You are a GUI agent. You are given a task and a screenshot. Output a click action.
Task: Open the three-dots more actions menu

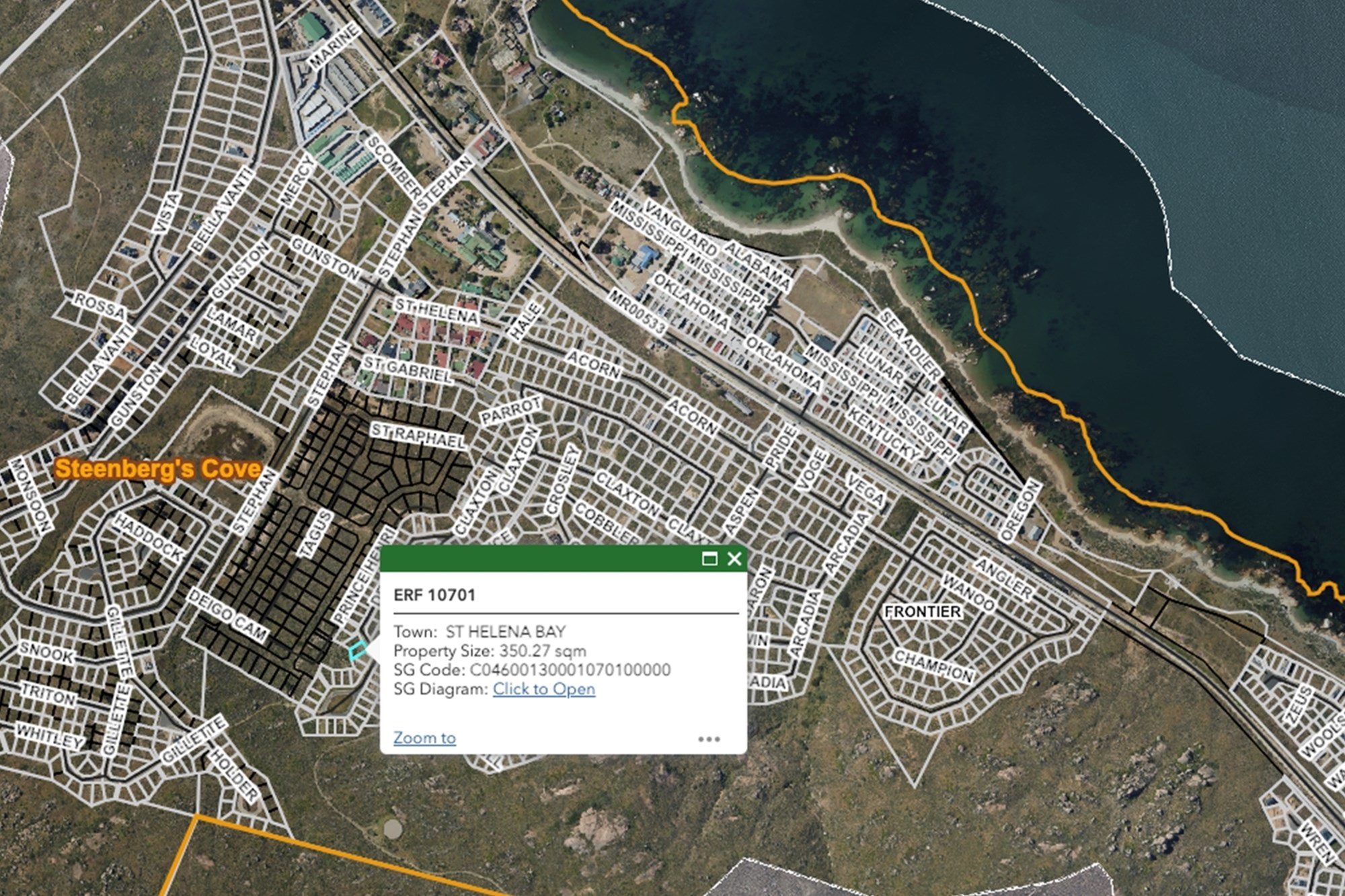pos(709,739)
